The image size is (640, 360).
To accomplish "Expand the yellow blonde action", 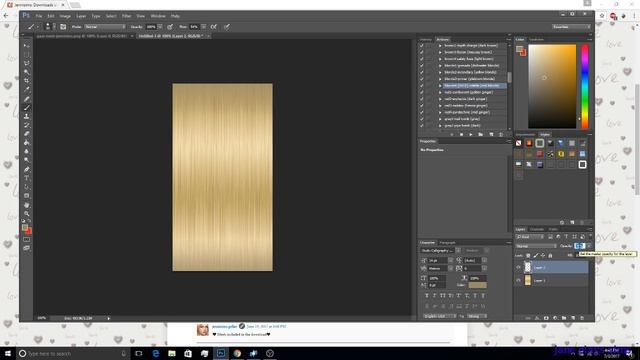I will [x=440, y=72].
